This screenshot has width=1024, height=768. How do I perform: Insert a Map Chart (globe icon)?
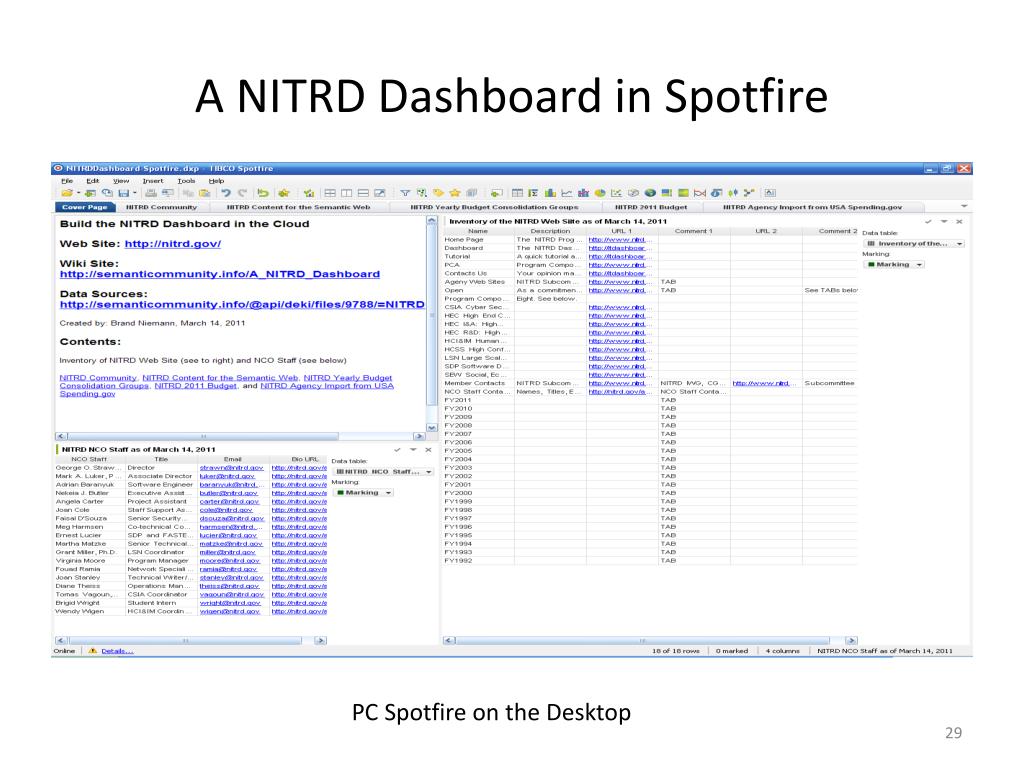pyautogui.click(x=650, y=193)
